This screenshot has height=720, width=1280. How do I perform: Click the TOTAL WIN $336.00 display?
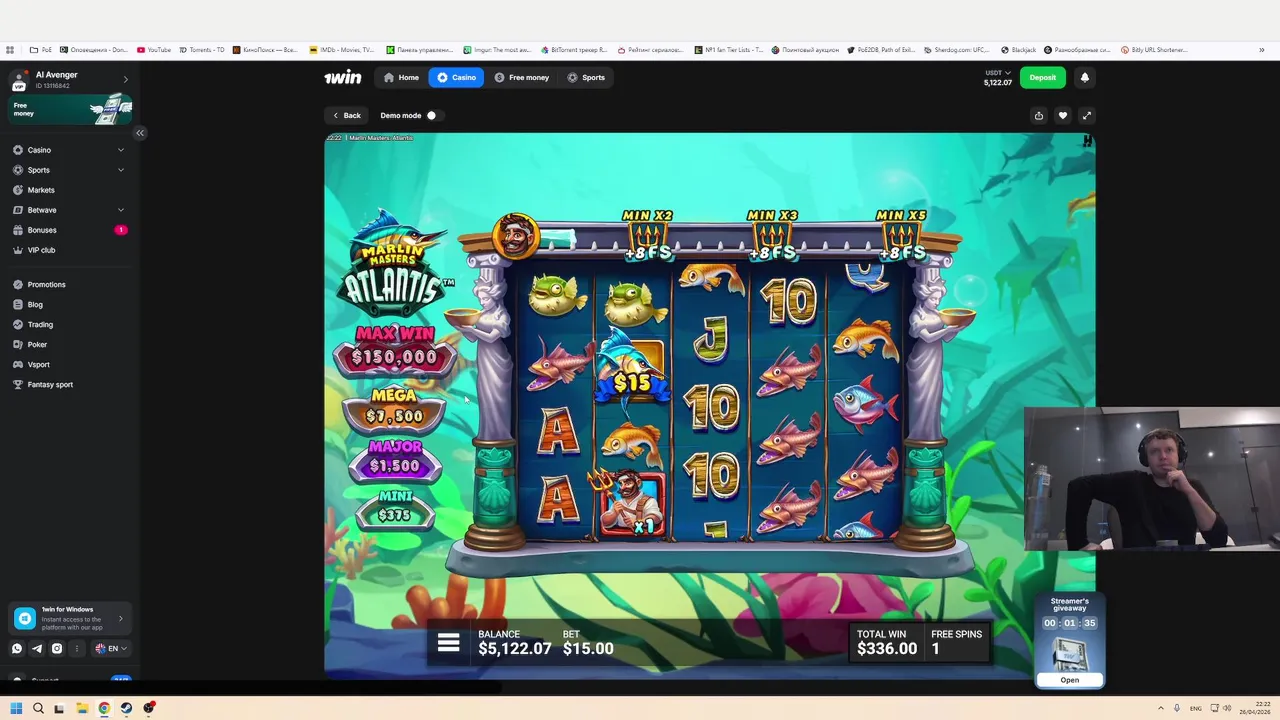click(886, 643)
